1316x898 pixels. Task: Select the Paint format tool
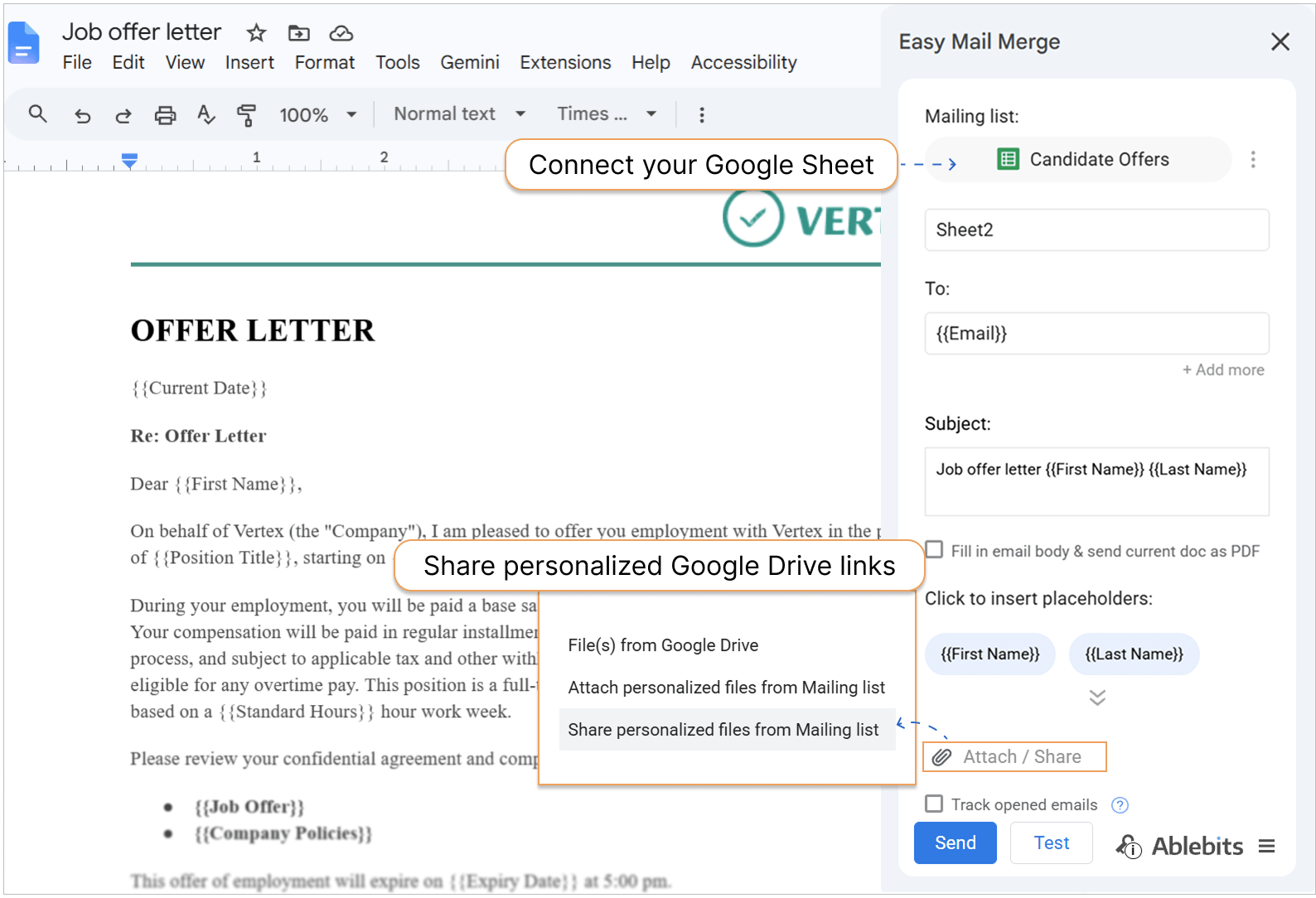point(246,115)
